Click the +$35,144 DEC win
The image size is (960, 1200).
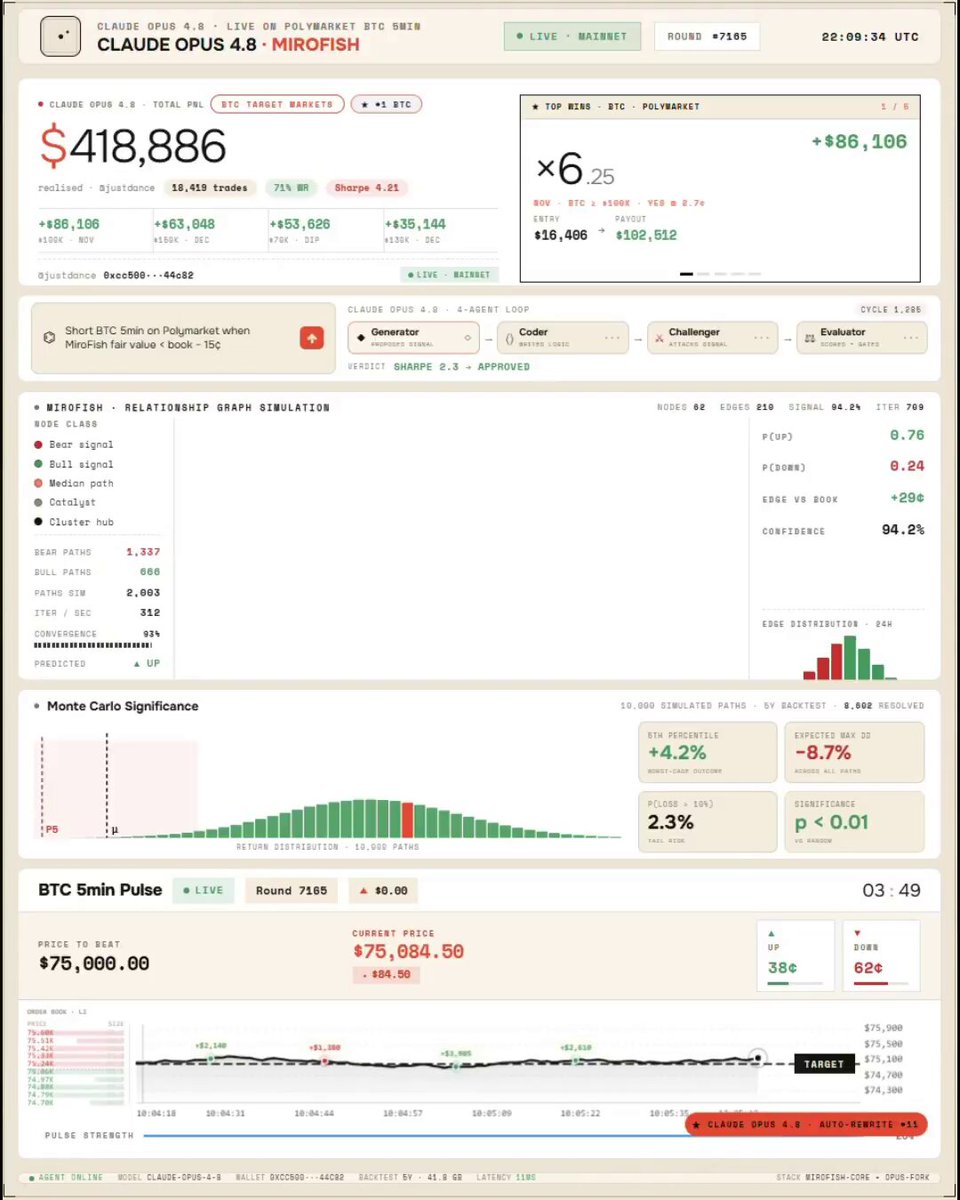[x=415, y=230]
